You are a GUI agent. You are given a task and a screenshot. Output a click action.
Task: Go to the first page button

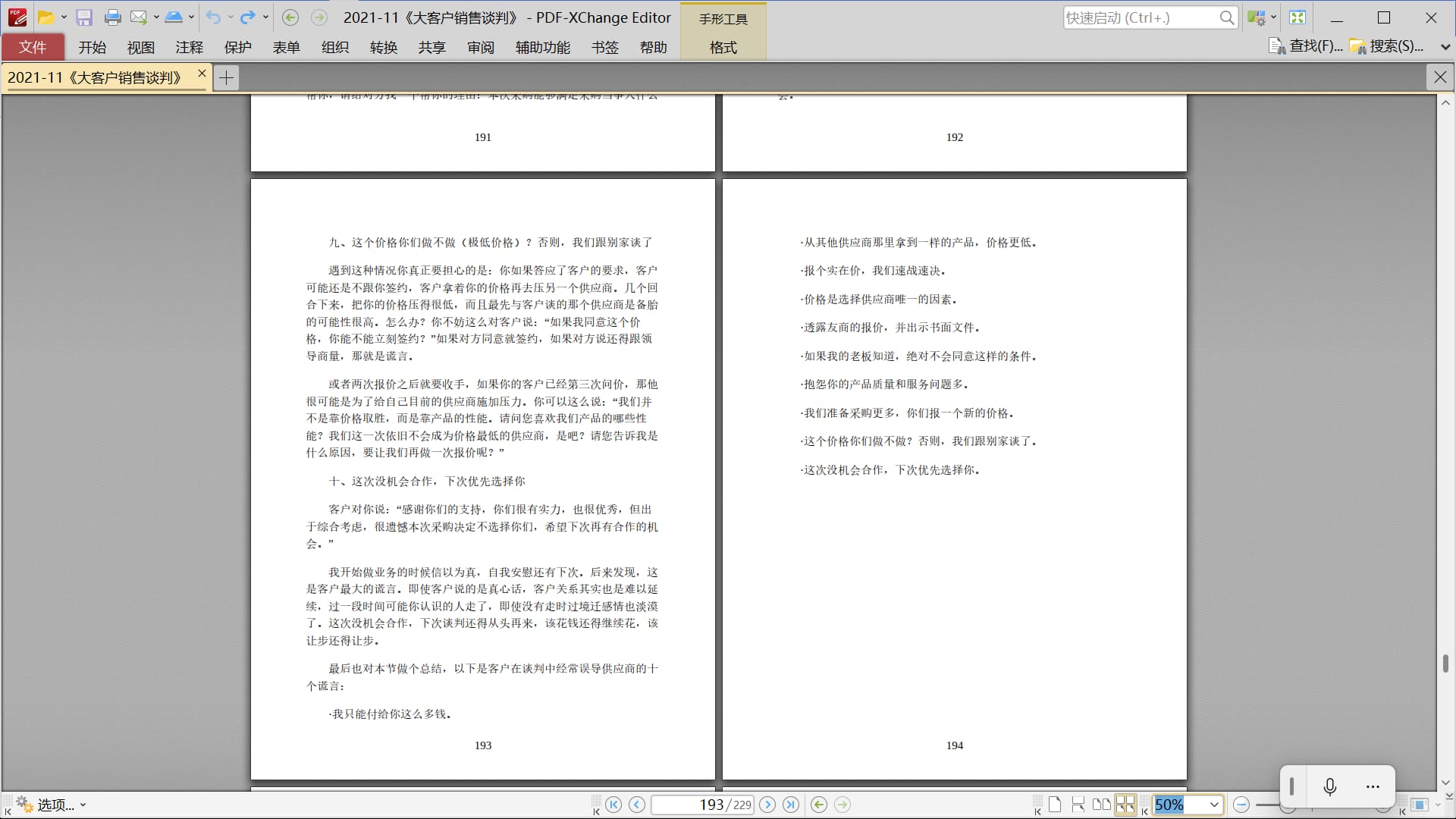click(x=613, y=805)
